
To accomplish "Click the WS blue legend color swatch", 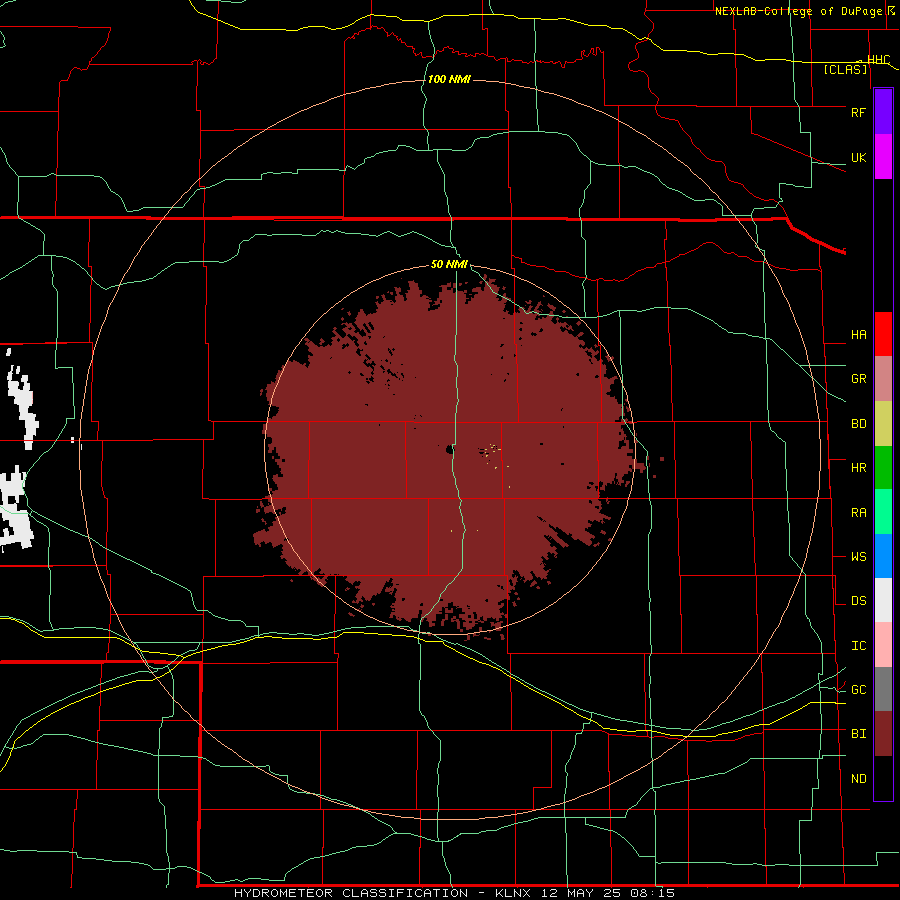I will [883, 556].
